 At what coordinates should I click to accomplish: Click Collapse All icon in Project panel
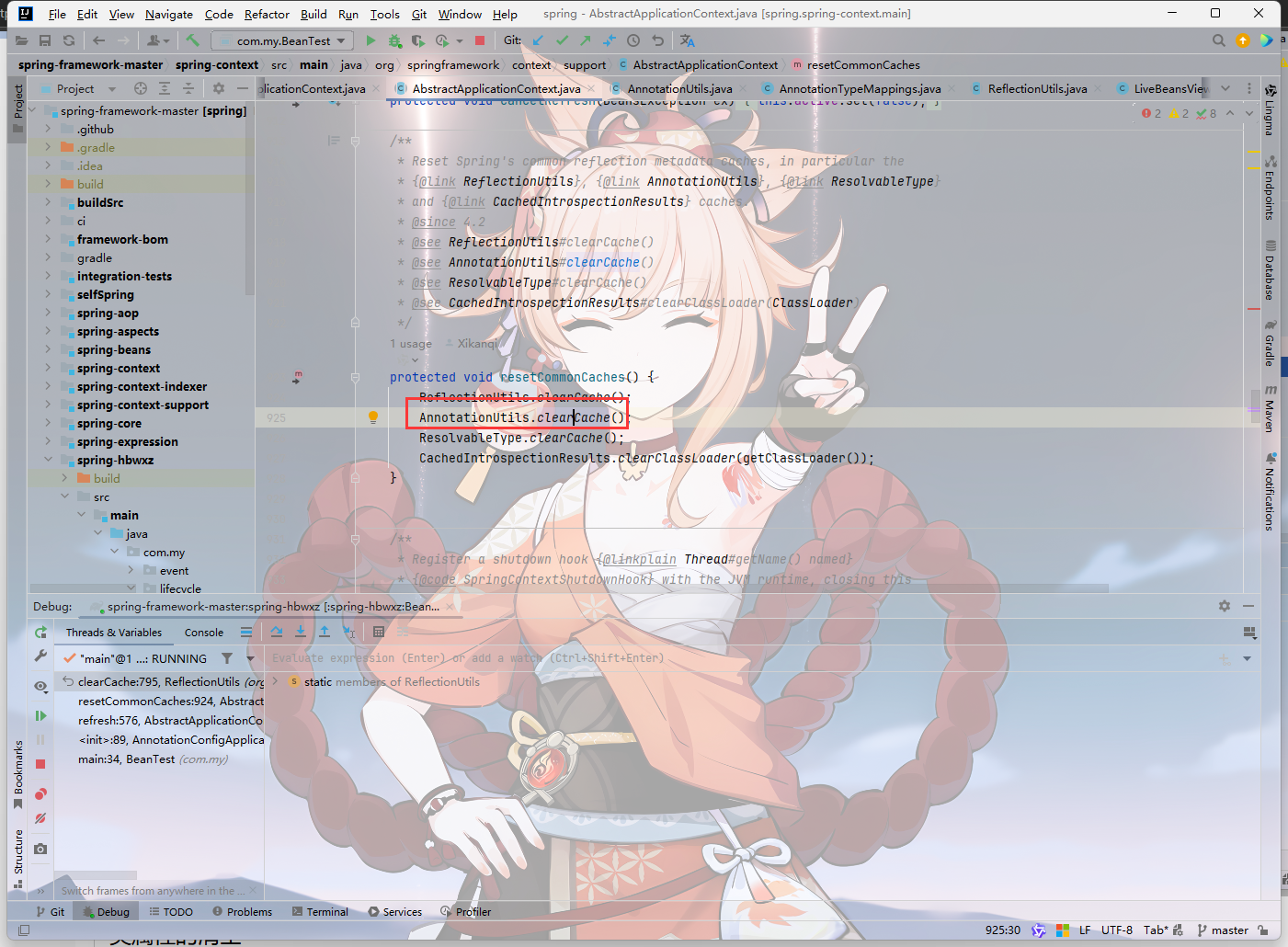point(188,88)
